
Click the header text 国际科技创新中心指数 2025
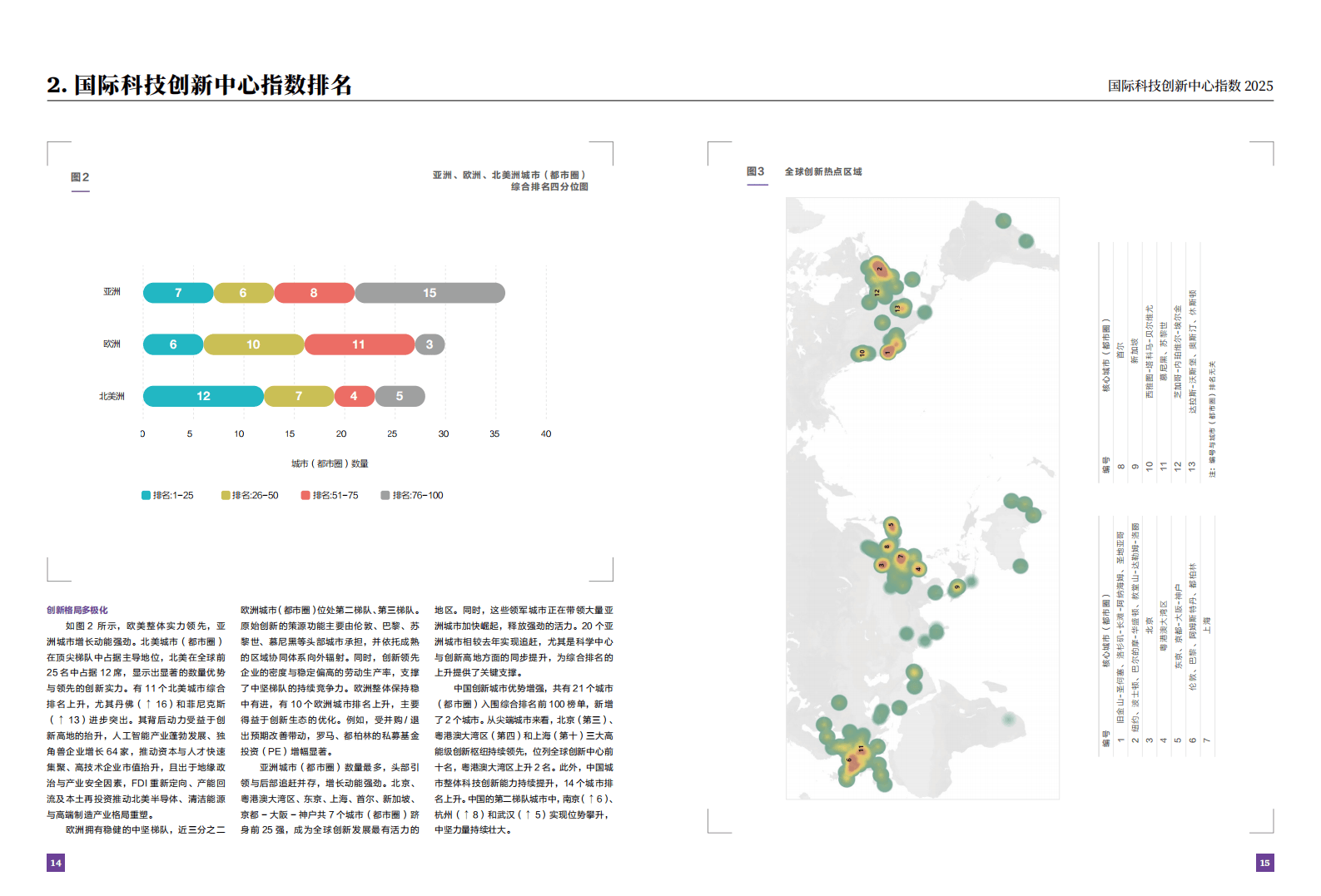coord(1189,86)
